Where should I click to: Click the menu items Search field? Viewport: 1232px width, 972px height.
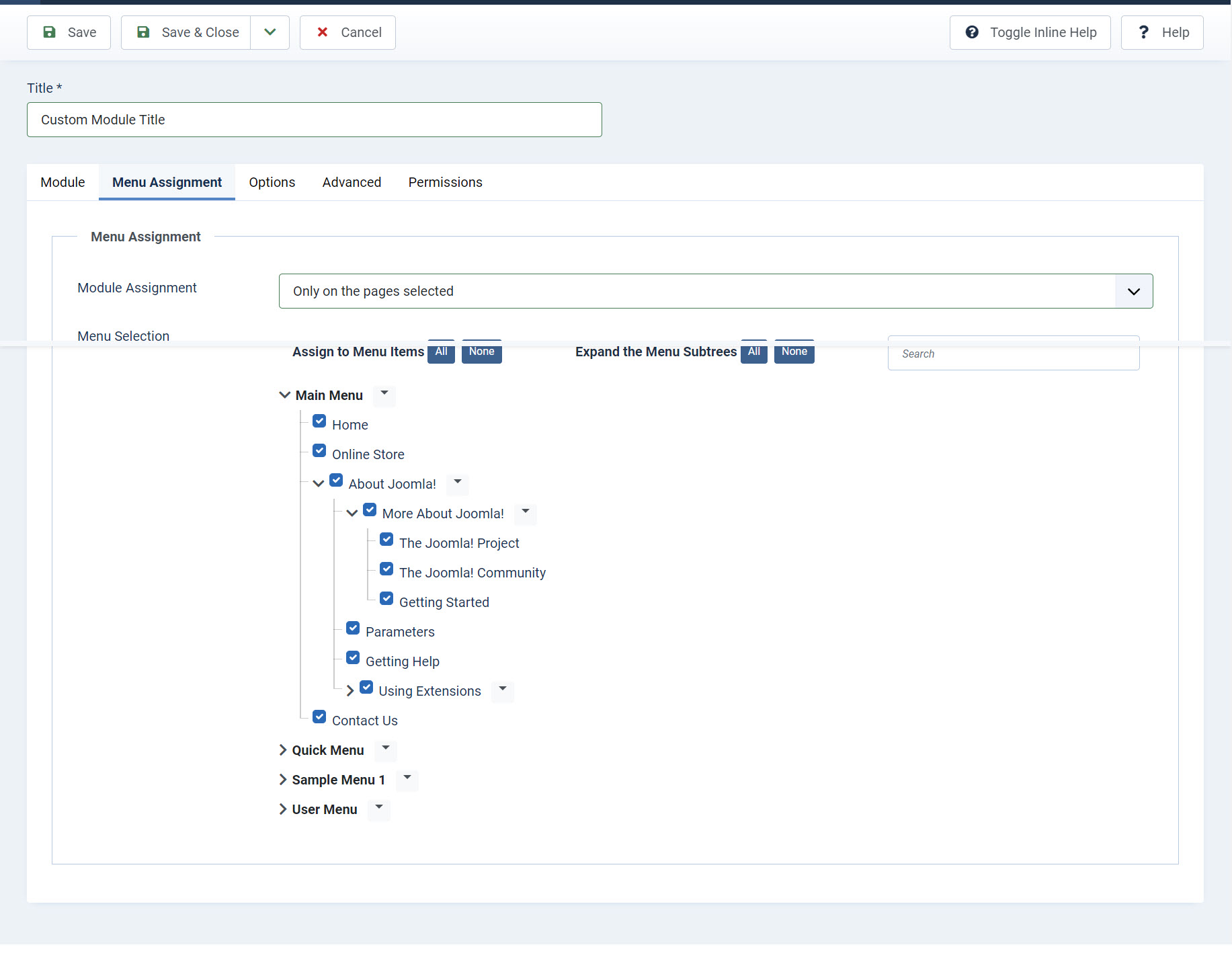pyautogui.click(x=1013, y=354)
